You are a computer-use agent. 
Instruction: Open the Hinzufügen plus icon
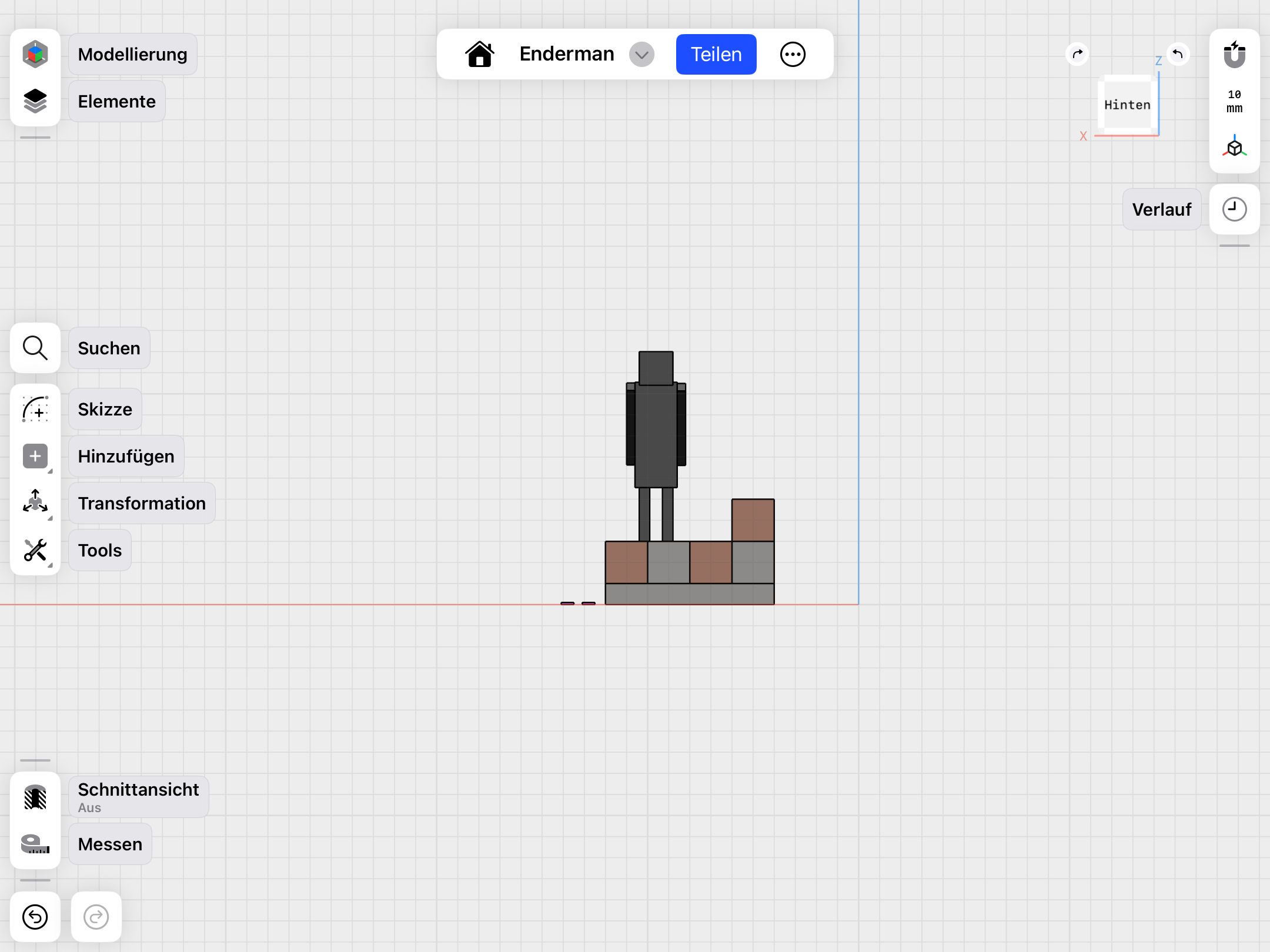35,456
